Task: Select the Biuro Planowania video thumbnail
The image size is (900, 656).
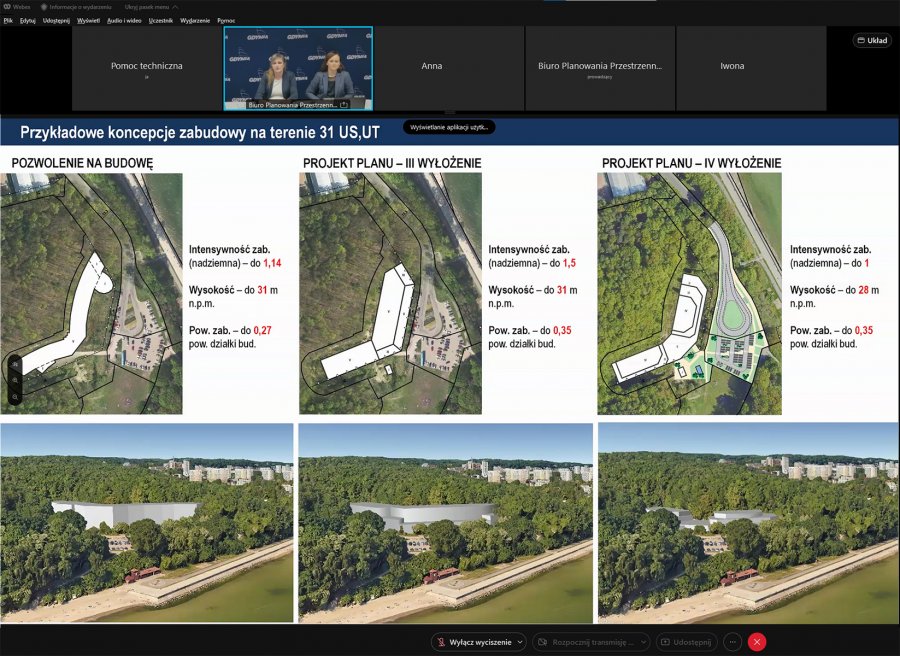Action: pyautogui.click(x=298, y=68)
